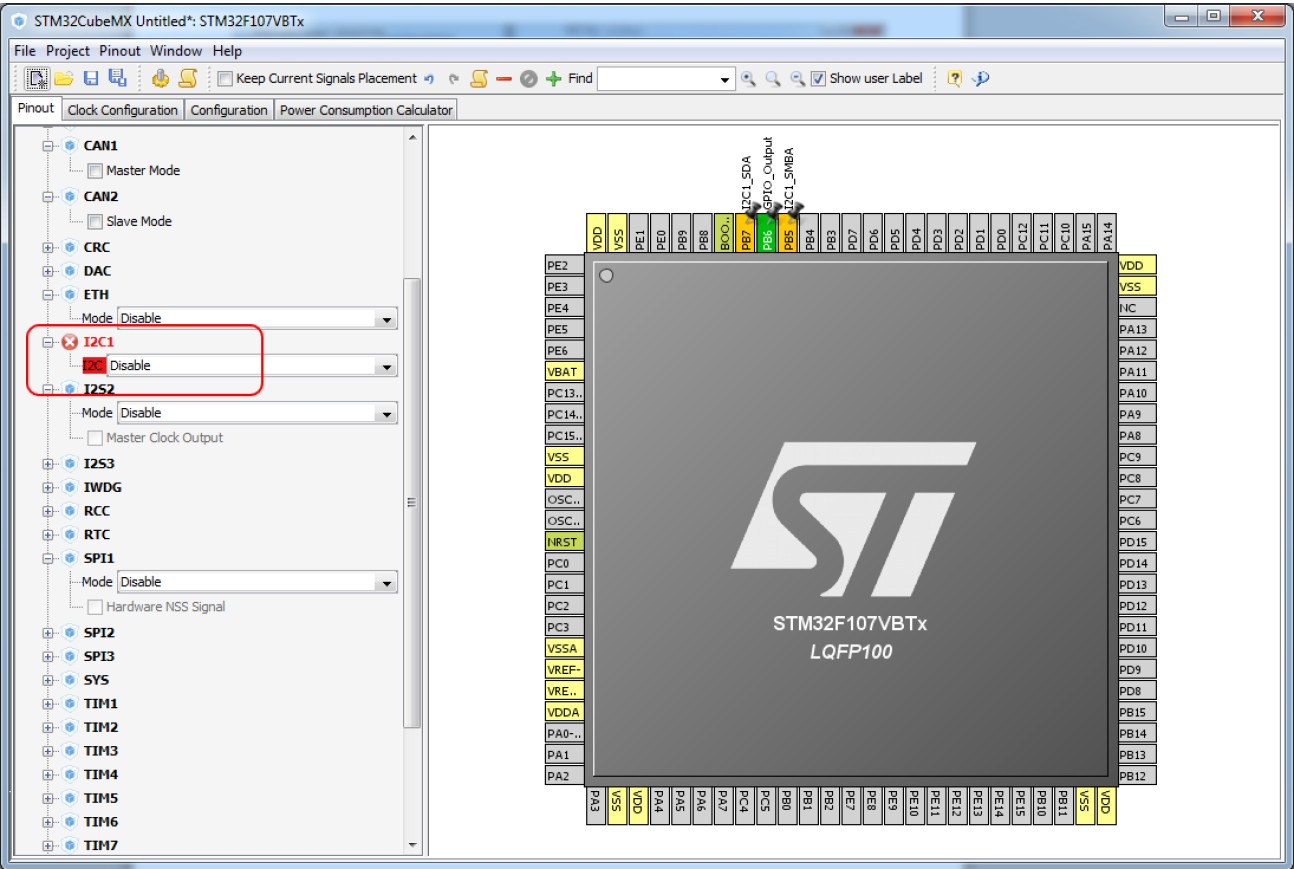
Task: Click the PA13 pin on the chip
Action: click(1137, 329)
